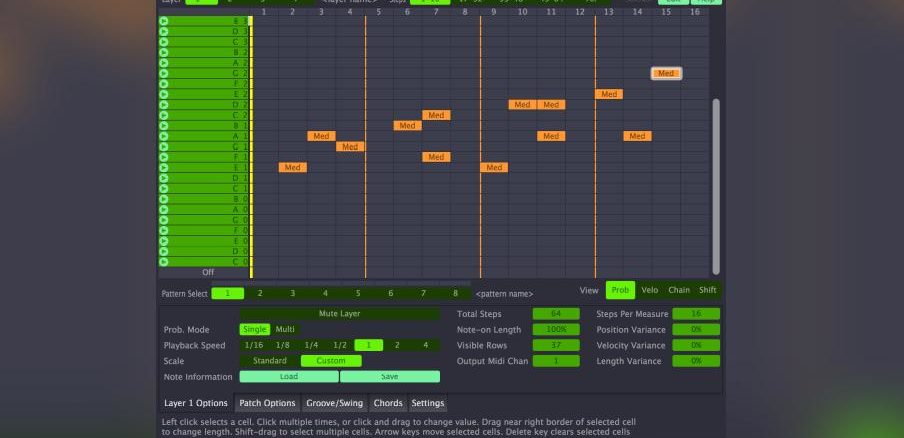
Task: Select the Med cell on G 2 row
Action: pos(666,73)
